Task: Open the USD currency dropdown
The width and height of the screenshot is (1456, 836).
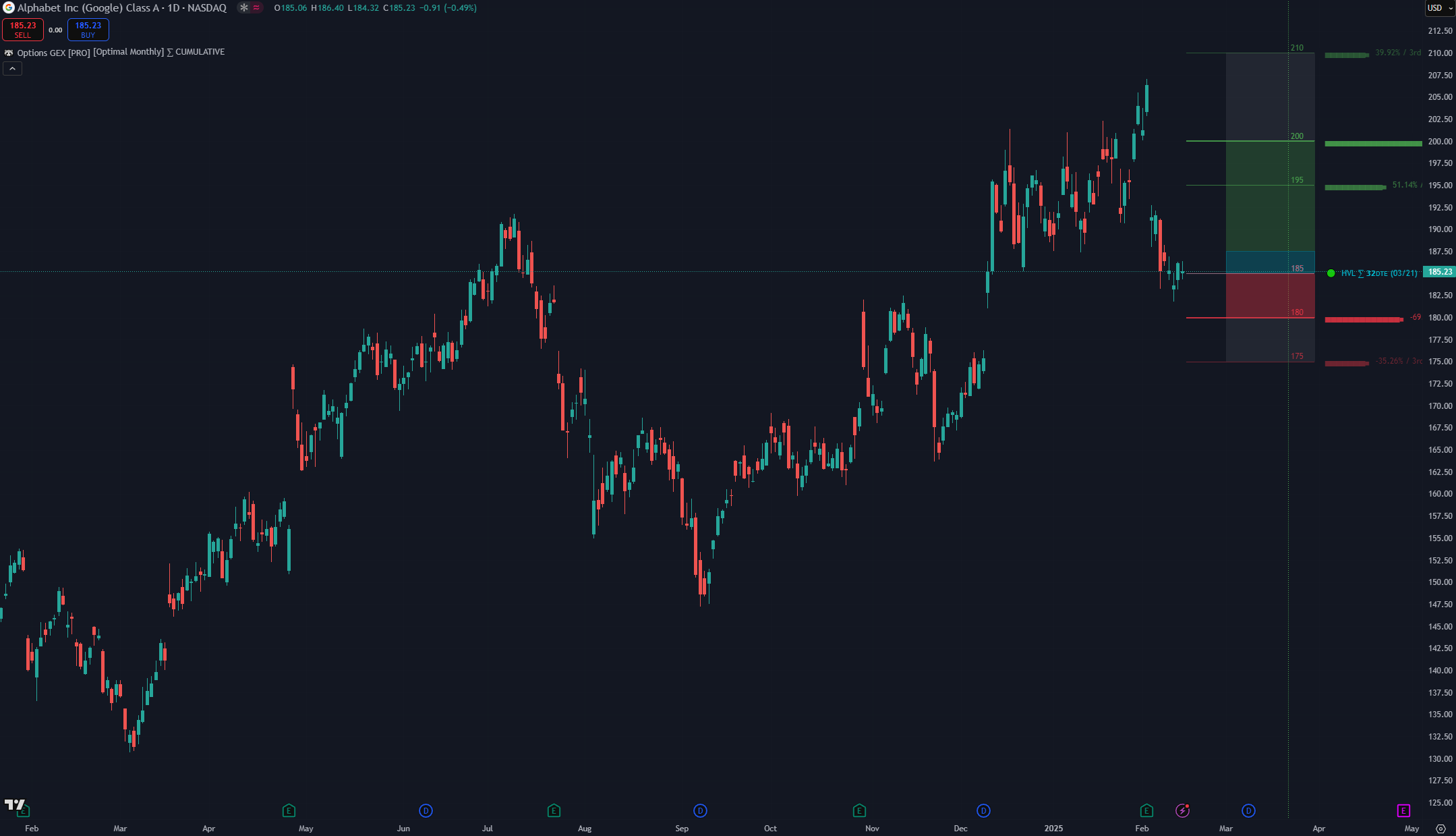Action: pos(1440,8)
